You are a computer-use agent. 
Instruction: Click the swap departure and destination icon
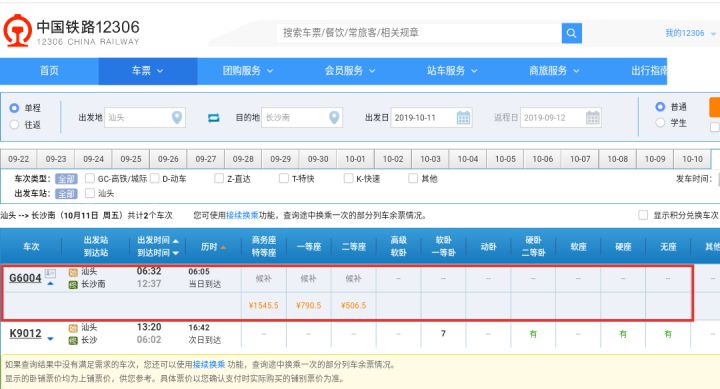coord(214,118)
